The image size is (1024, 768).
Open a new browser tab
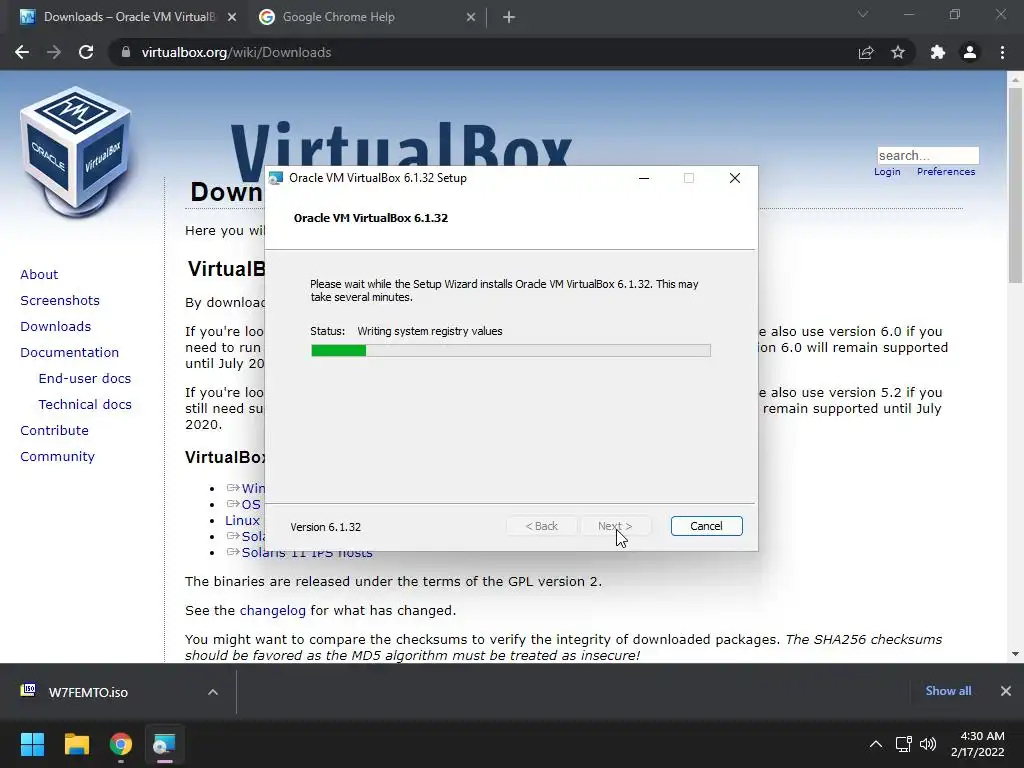click(509, 17)
